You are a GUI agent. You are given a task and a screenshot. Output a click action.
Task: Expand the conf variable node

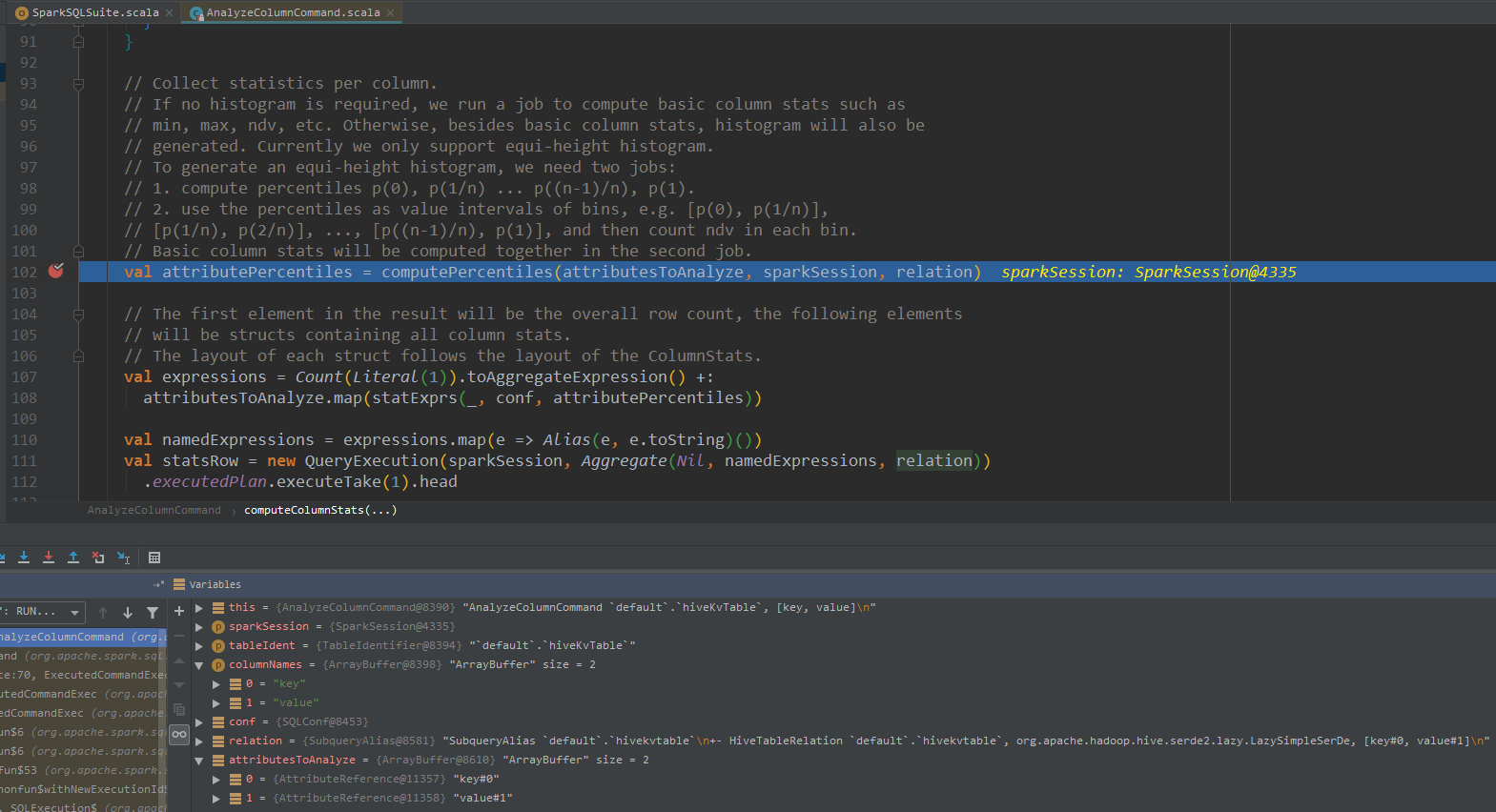(x=199, y=722)
